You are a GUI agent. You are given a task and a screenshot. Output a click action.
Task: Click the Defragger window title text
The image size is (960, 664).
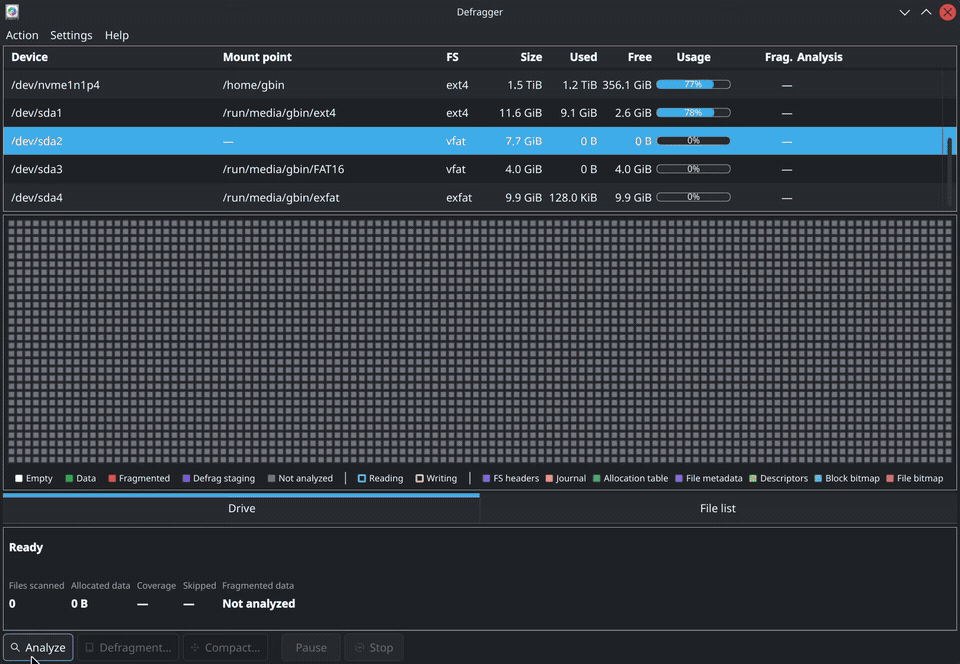[x=479, y=12]
